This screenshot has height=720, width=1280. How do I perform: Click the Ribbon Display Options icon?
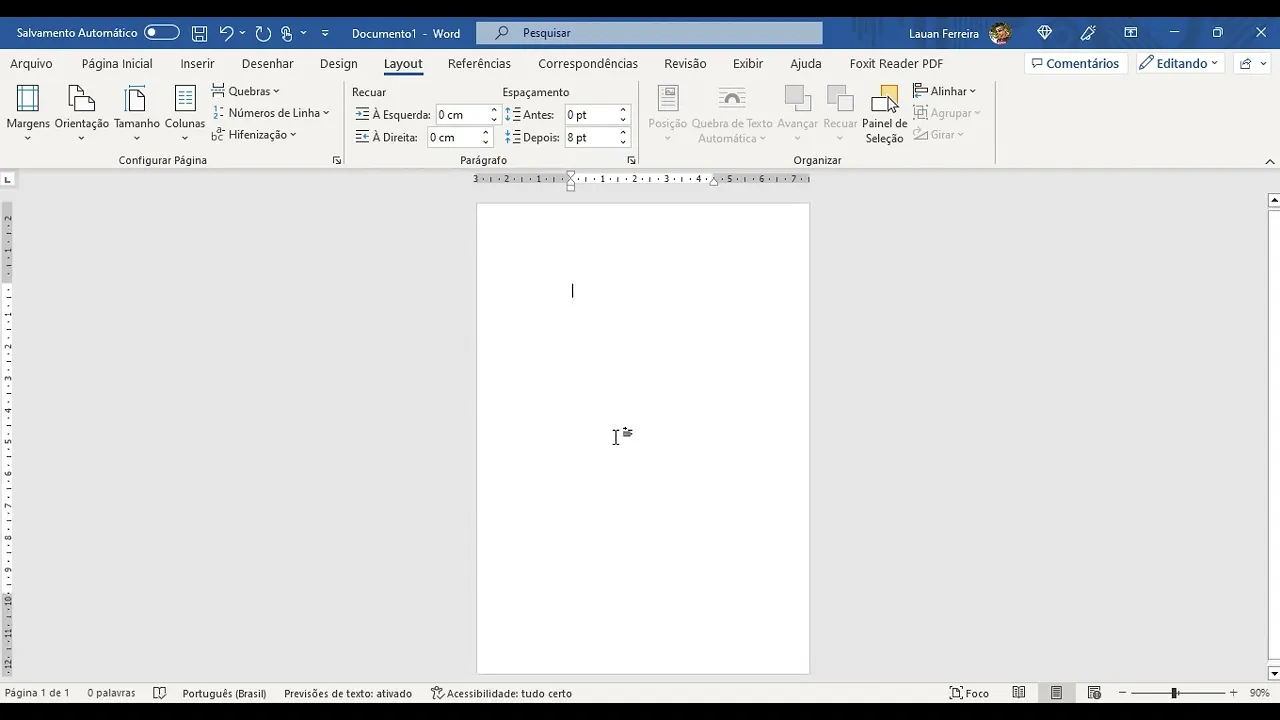pyautogui.click(x=1131, y=33)
